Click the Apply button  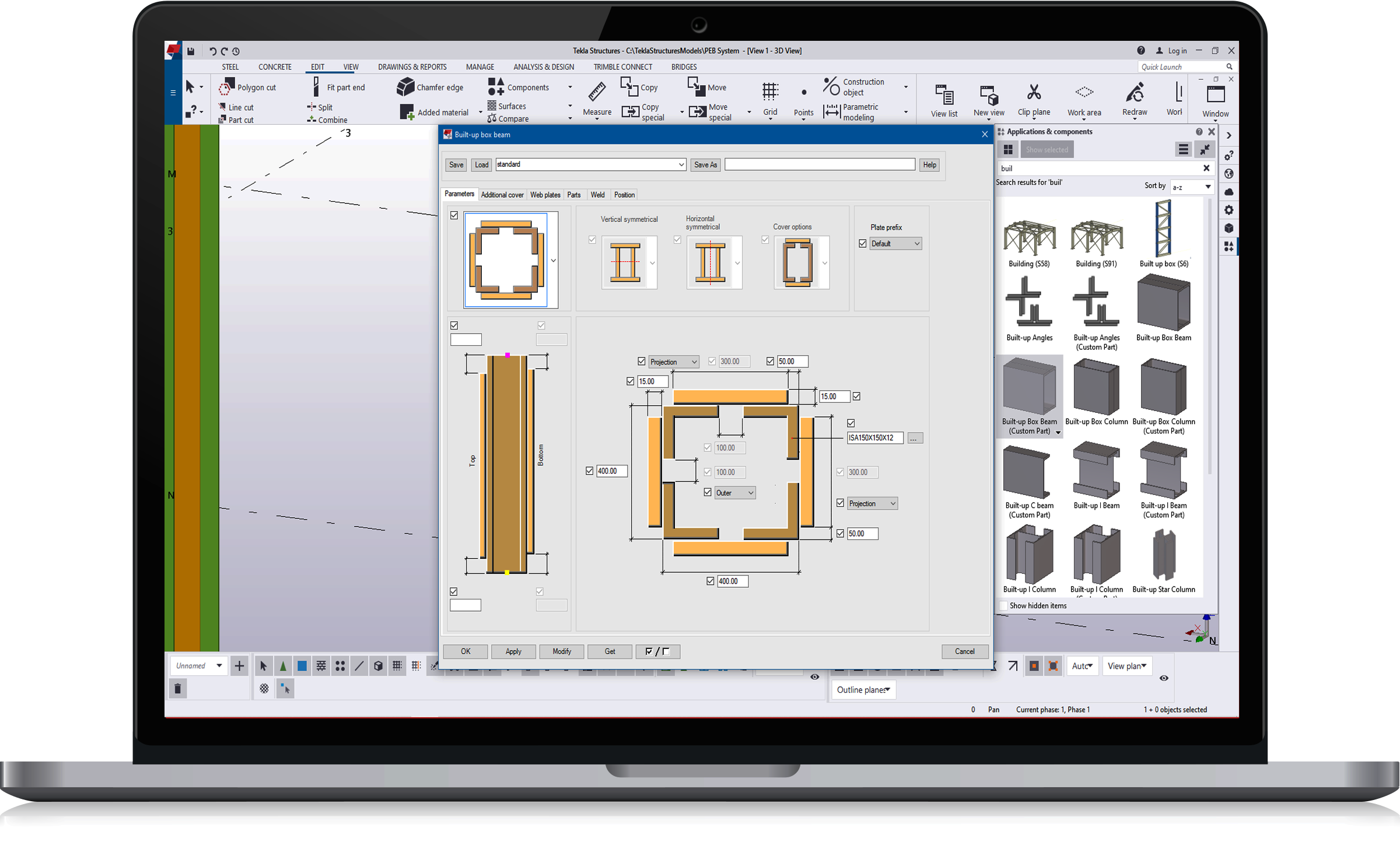513,652
